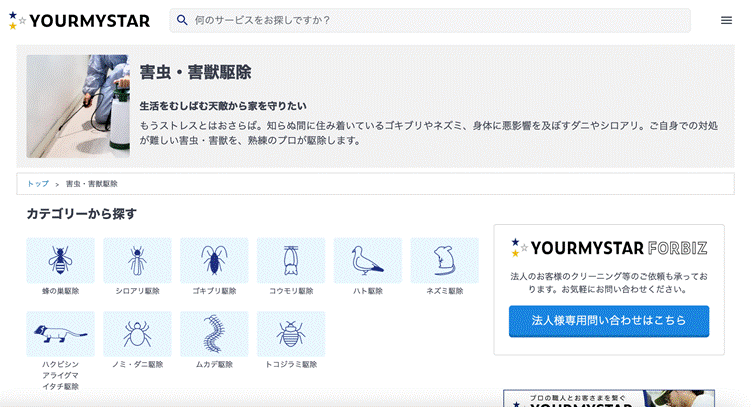Select the centipede (ムカデ) extermination icon

(x=214, y=334)
